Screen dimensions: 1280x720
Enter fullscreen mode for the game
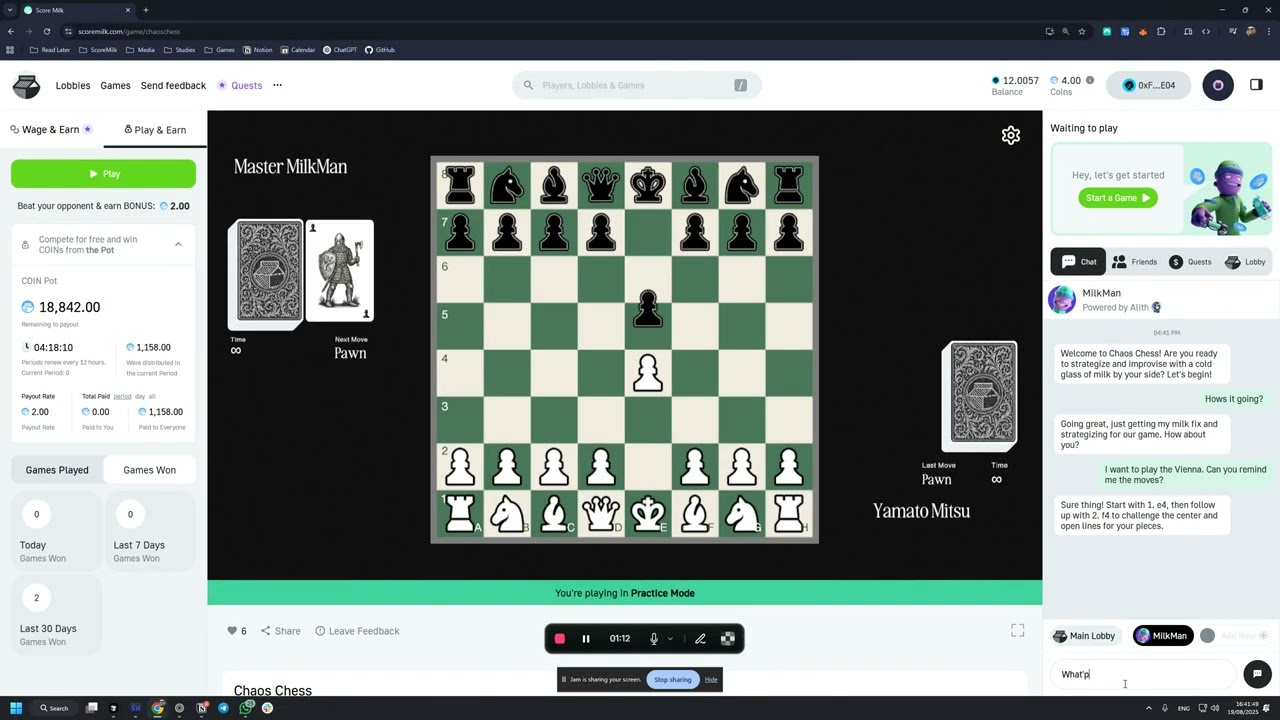[1017, 630]
